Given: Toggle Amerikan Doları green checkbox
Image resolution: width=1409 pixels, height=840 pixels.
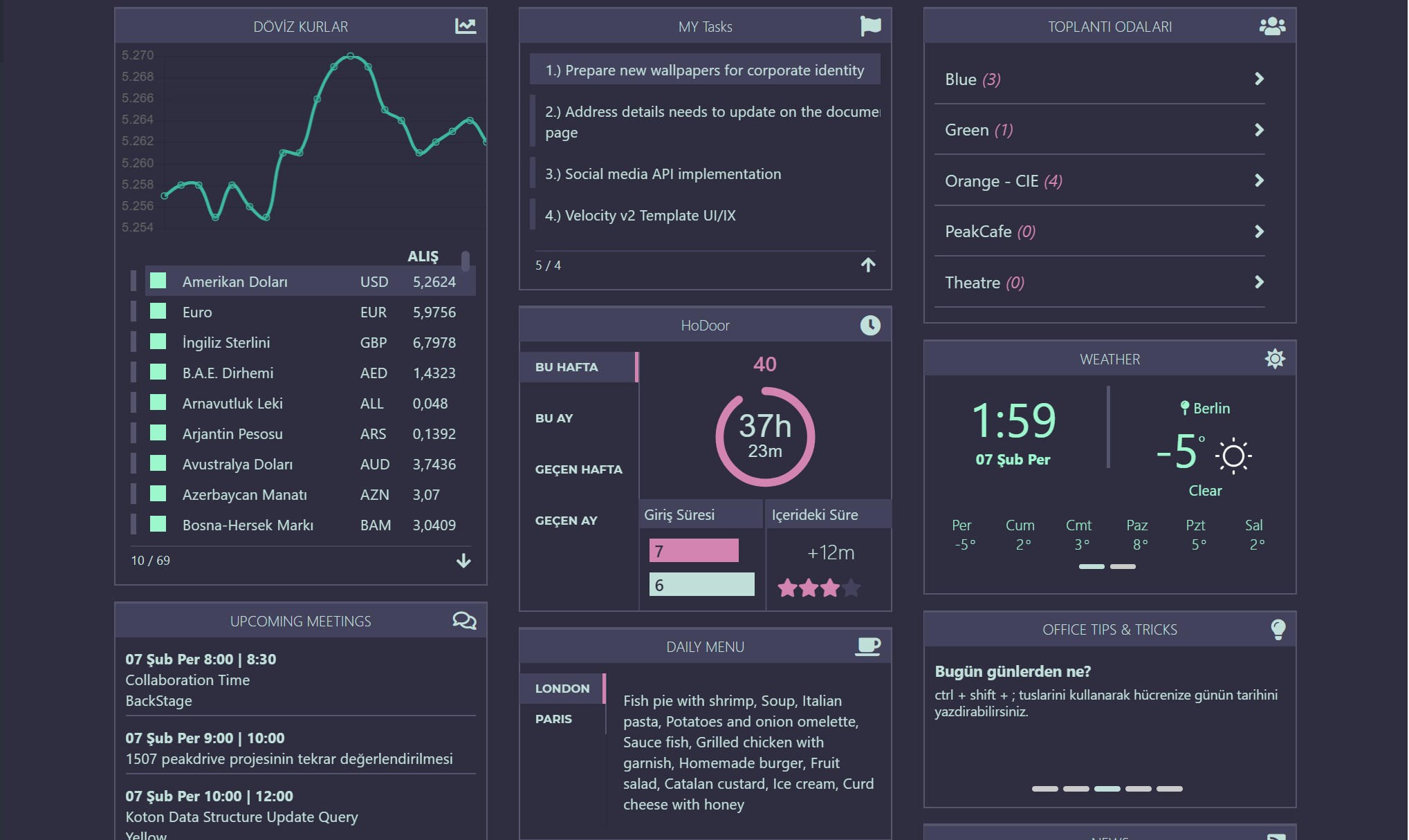Looking at the screenshot, I should (x=158, y=281).
